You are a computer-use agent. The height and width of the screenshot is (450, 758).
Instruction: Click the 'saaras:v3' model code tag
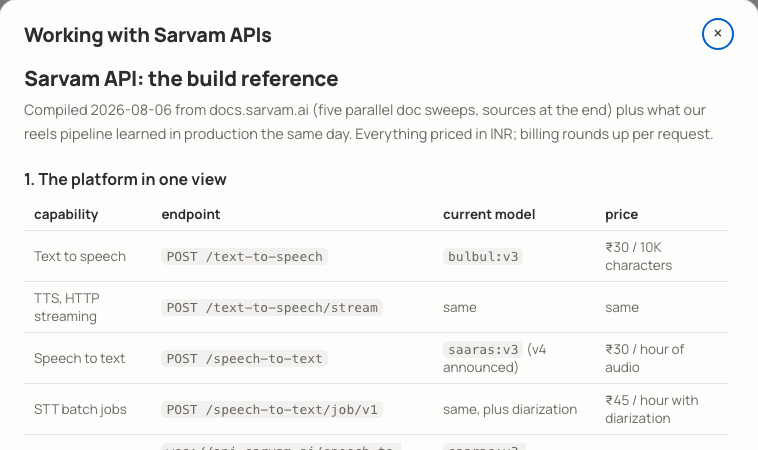(483, 349)
